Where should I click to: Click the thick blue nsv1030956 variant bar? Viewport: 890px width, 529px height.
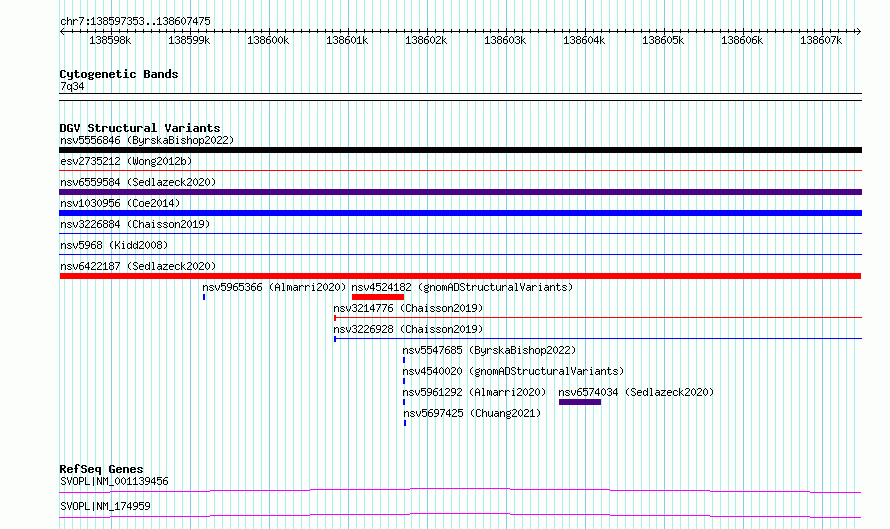460,213
